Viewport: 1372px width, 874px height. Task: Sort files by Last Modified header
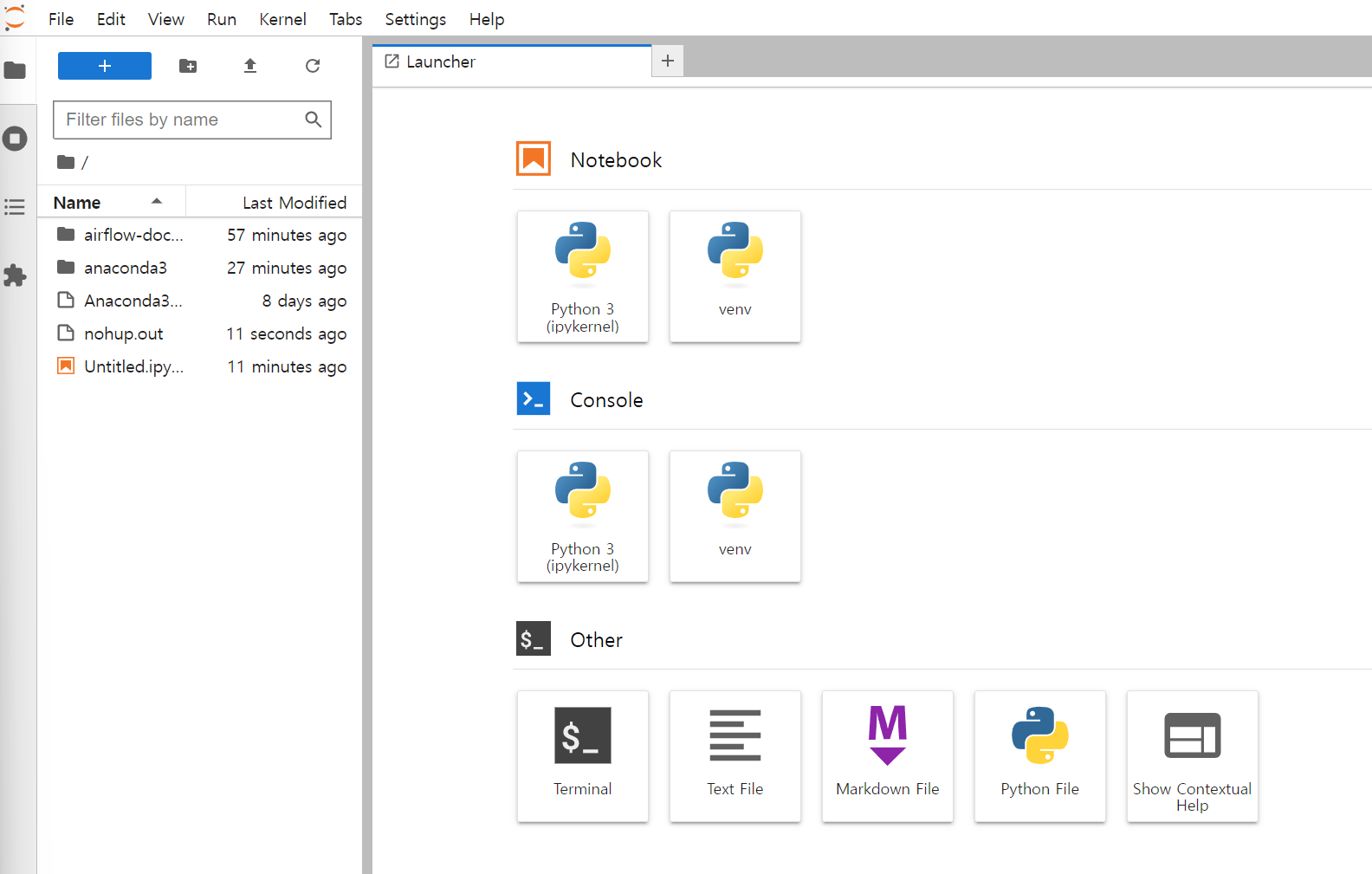[x=274, y=203]
